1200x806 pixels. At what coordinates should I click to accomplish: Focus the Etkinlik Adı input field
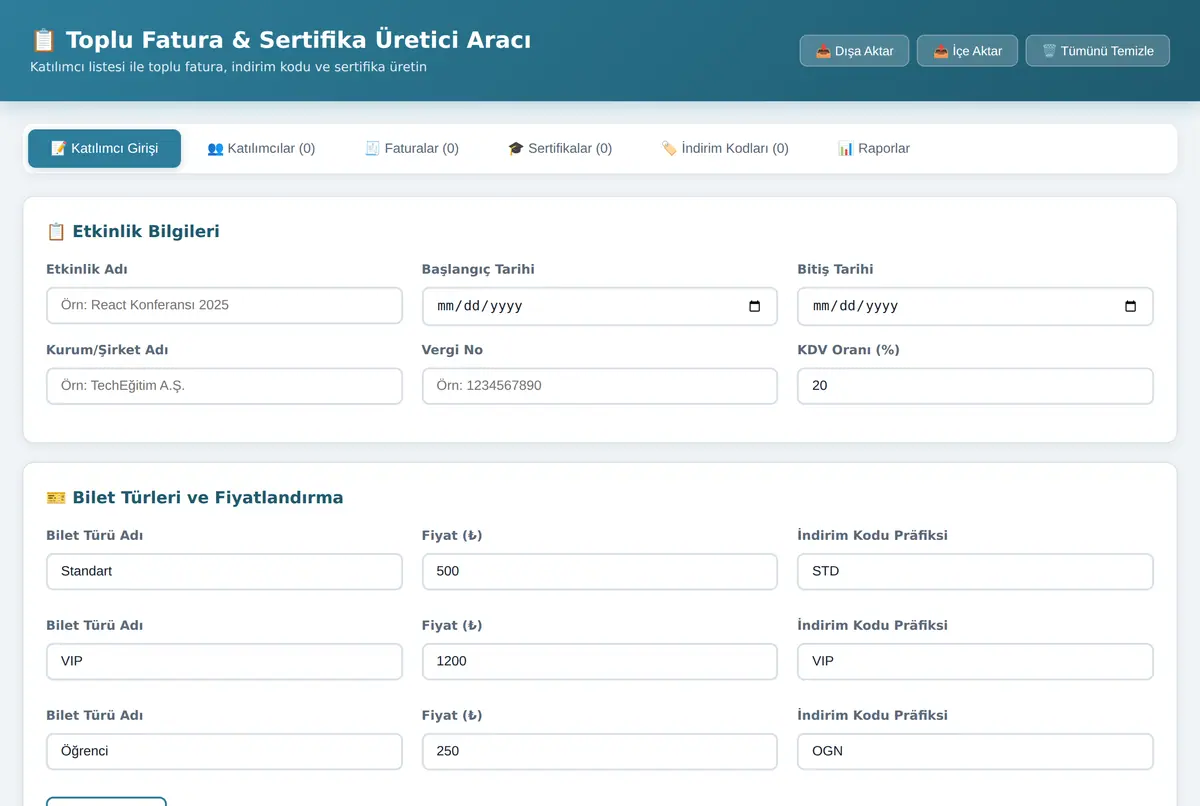click(x=224, y=305)
